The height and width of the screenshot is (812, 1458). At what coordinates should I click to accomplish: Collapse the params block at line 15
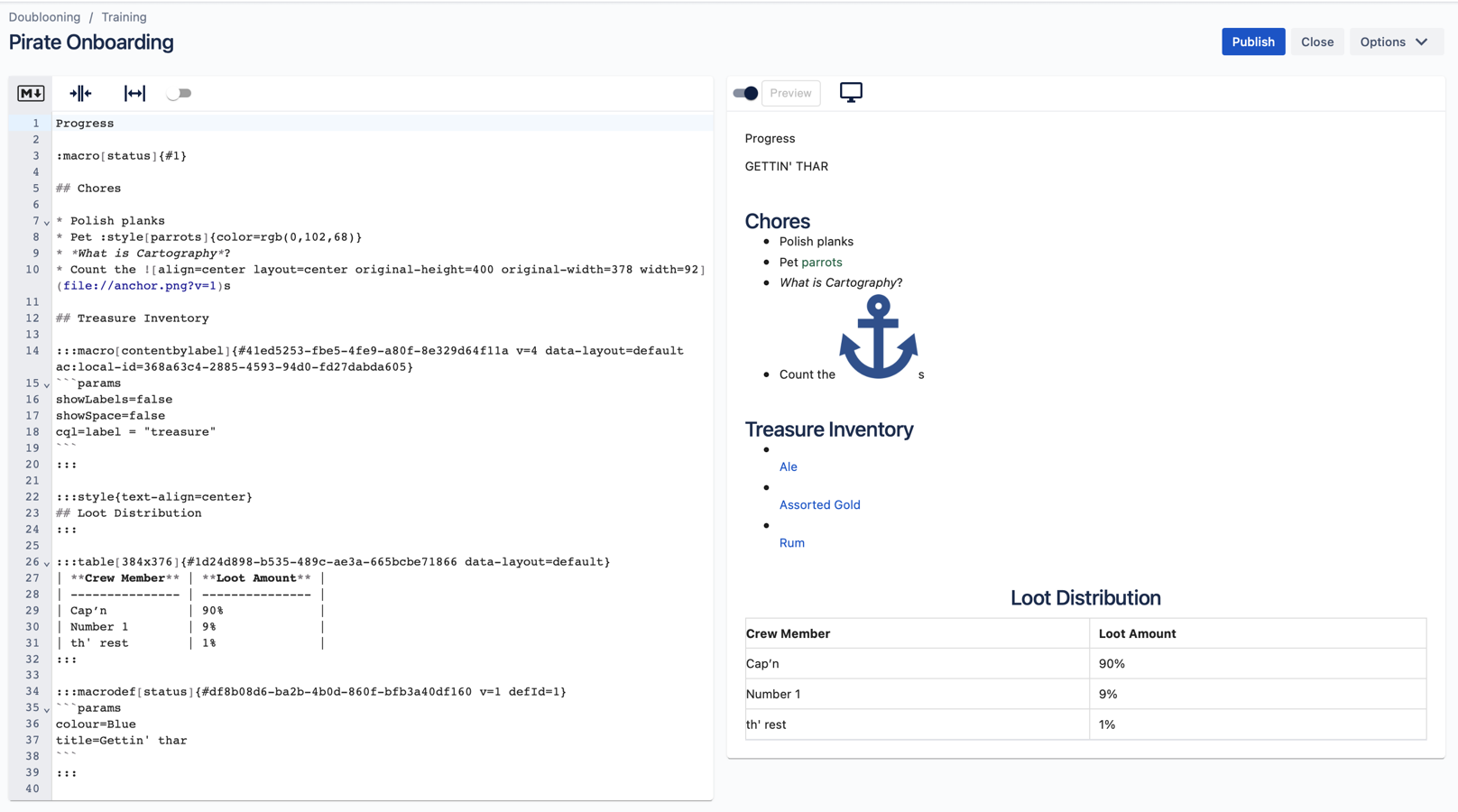[47, 384]
